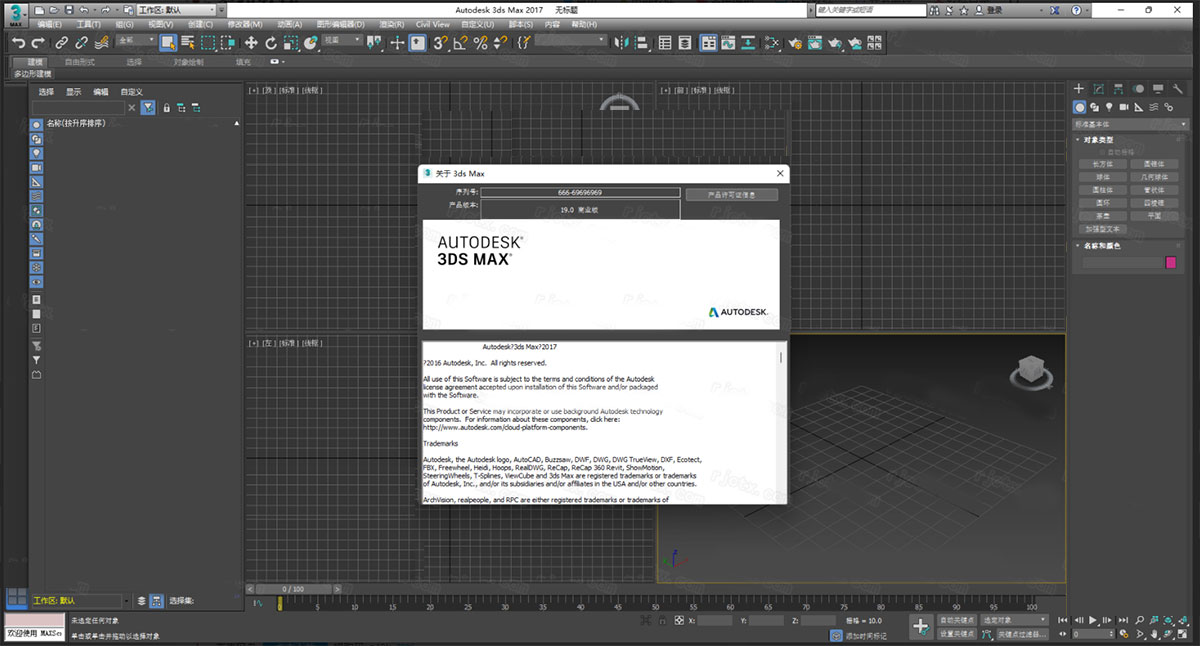Open the 标准基本体 dropdown
This screenshot has height=646, width=1200.
1128,125
